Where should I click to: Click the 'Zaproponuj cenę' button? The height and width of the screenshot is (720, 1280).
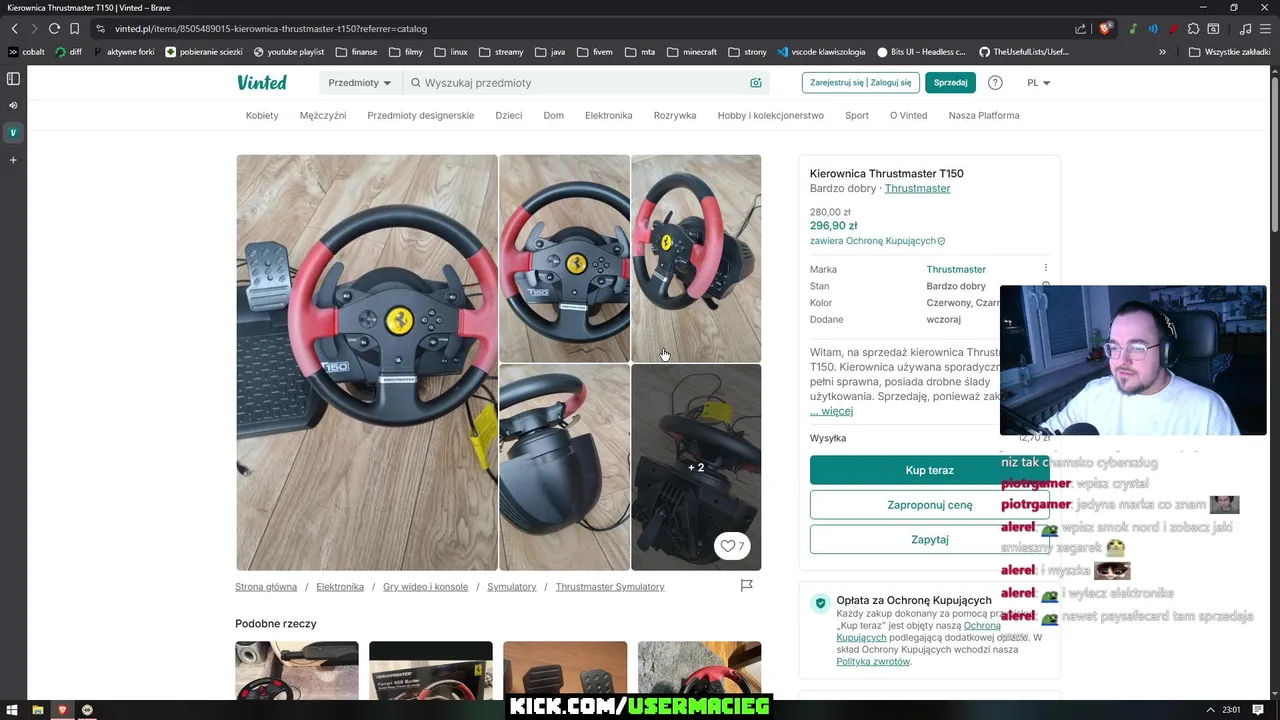[x=929, y=505]
